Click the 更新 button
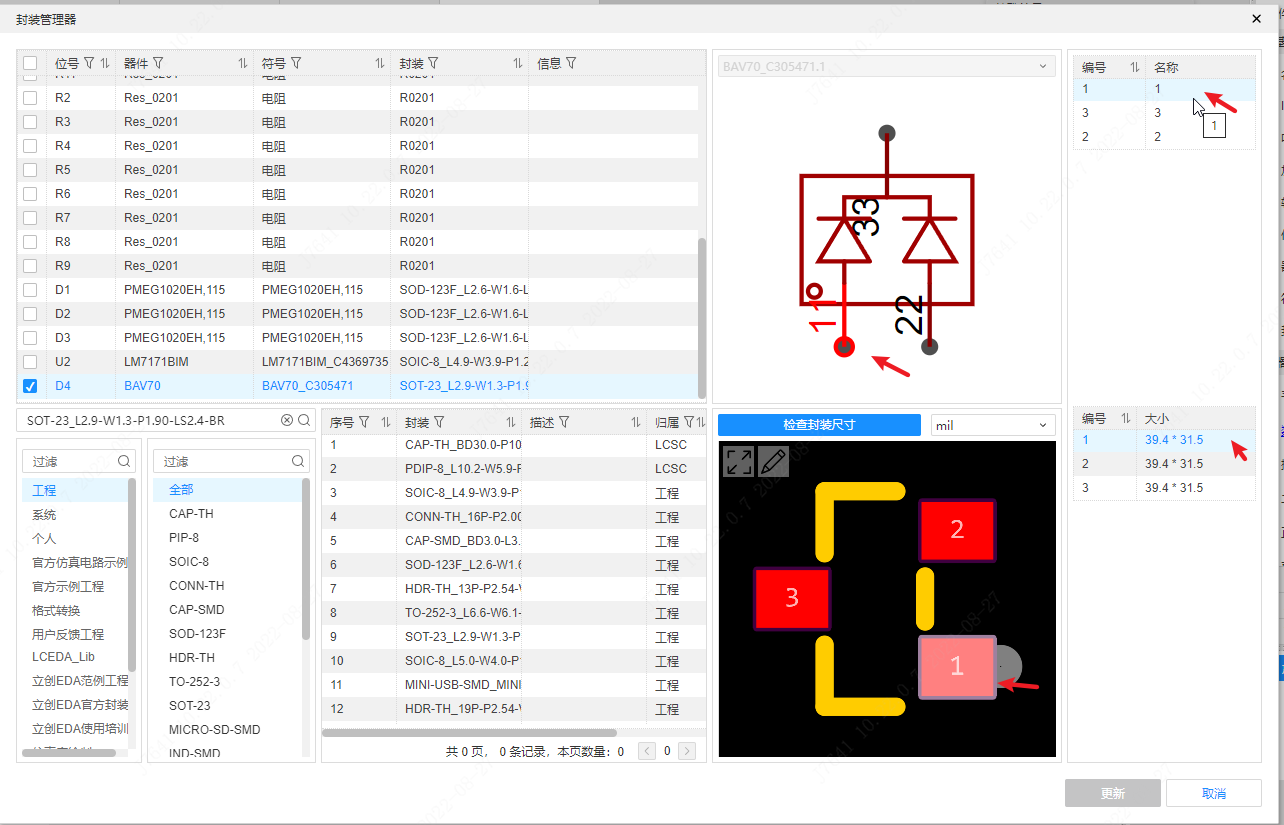This screenshot has width=1284, height=825. 1113,793
